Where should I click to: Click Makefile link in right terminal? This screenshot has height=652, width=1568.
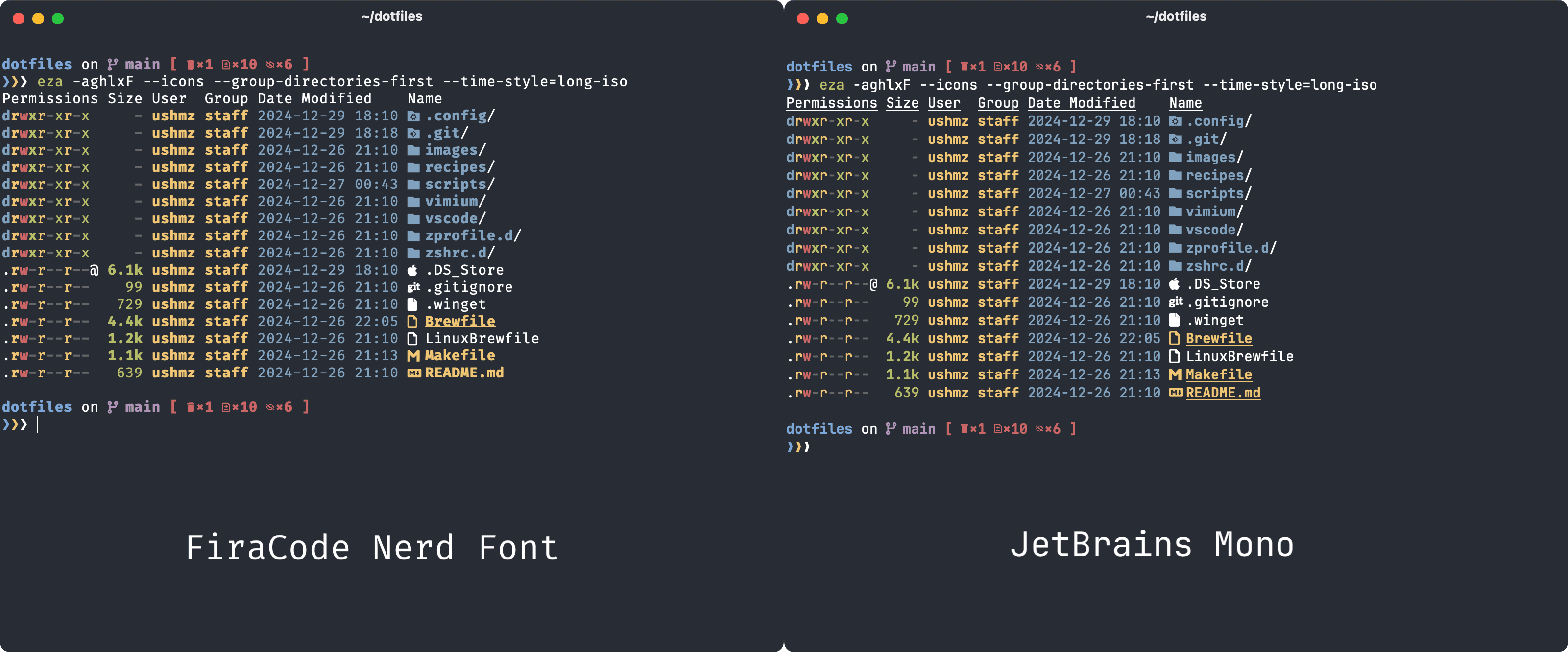1219,374
